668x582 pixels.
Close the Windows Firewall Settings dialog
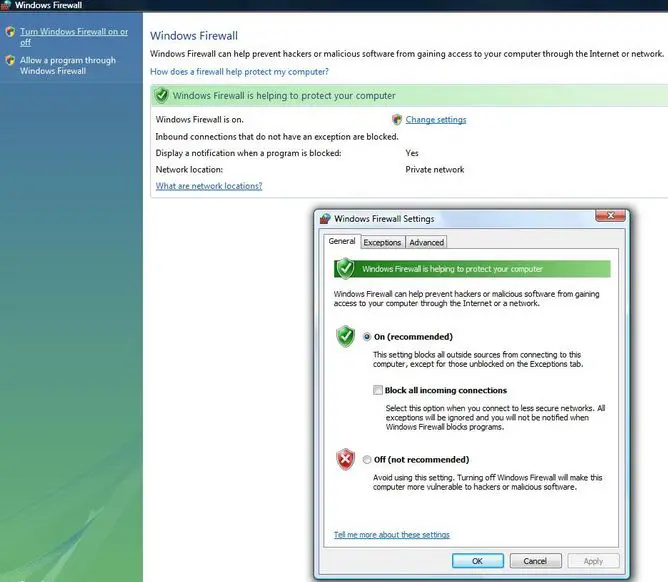[x=610, y=216]
